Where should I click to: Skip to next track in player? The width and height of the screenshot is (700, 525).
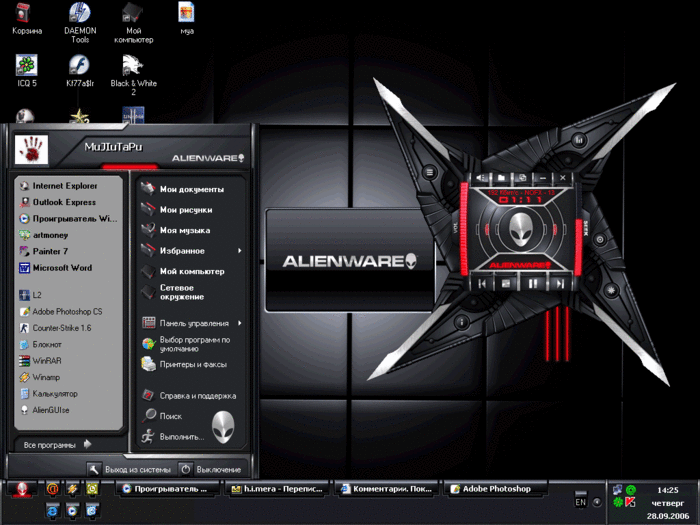pos(559,283)
